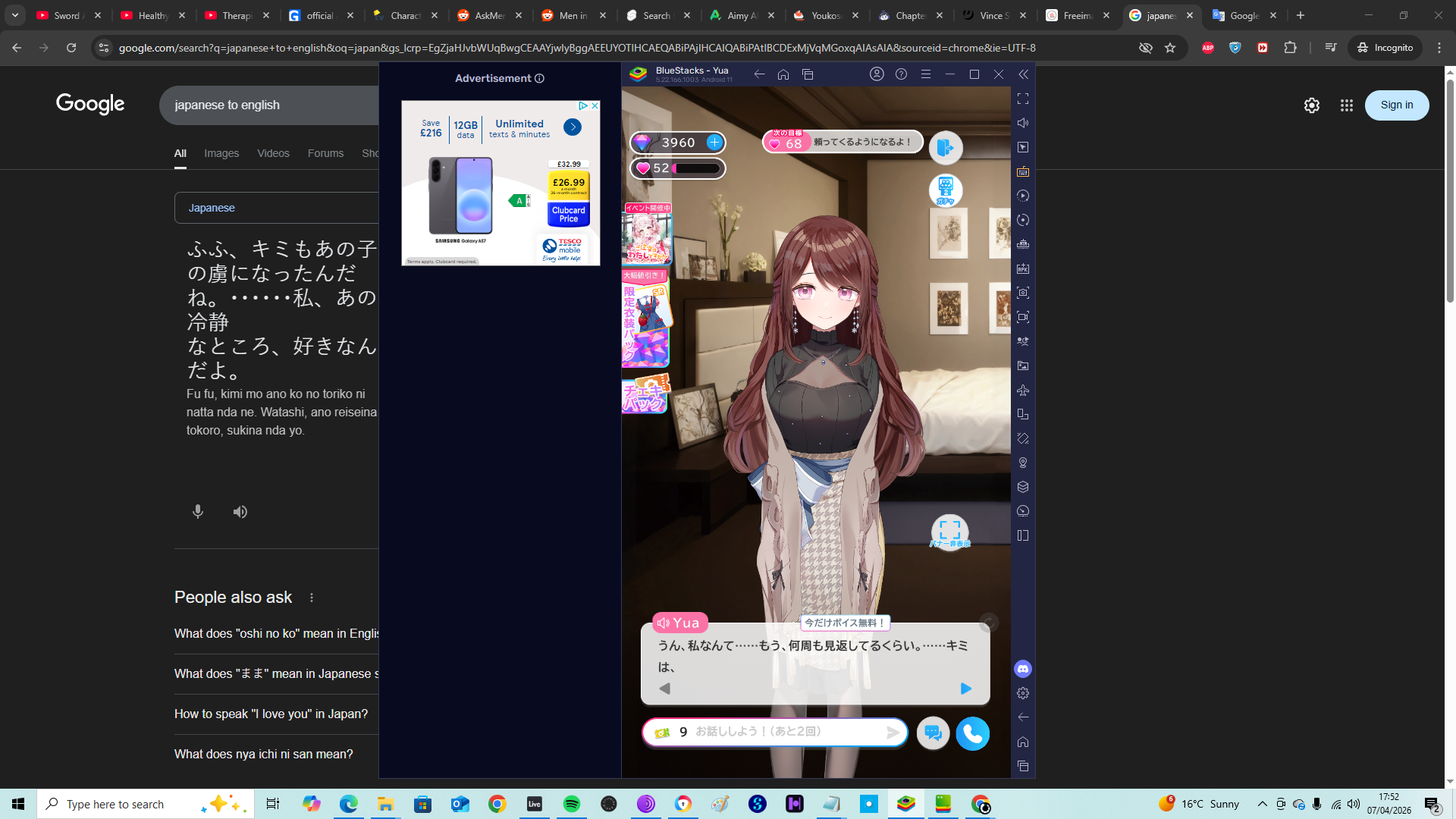Switch to the AskMen Reddit tab
This screenshot has height=819, width=1456.
(489, 15)
